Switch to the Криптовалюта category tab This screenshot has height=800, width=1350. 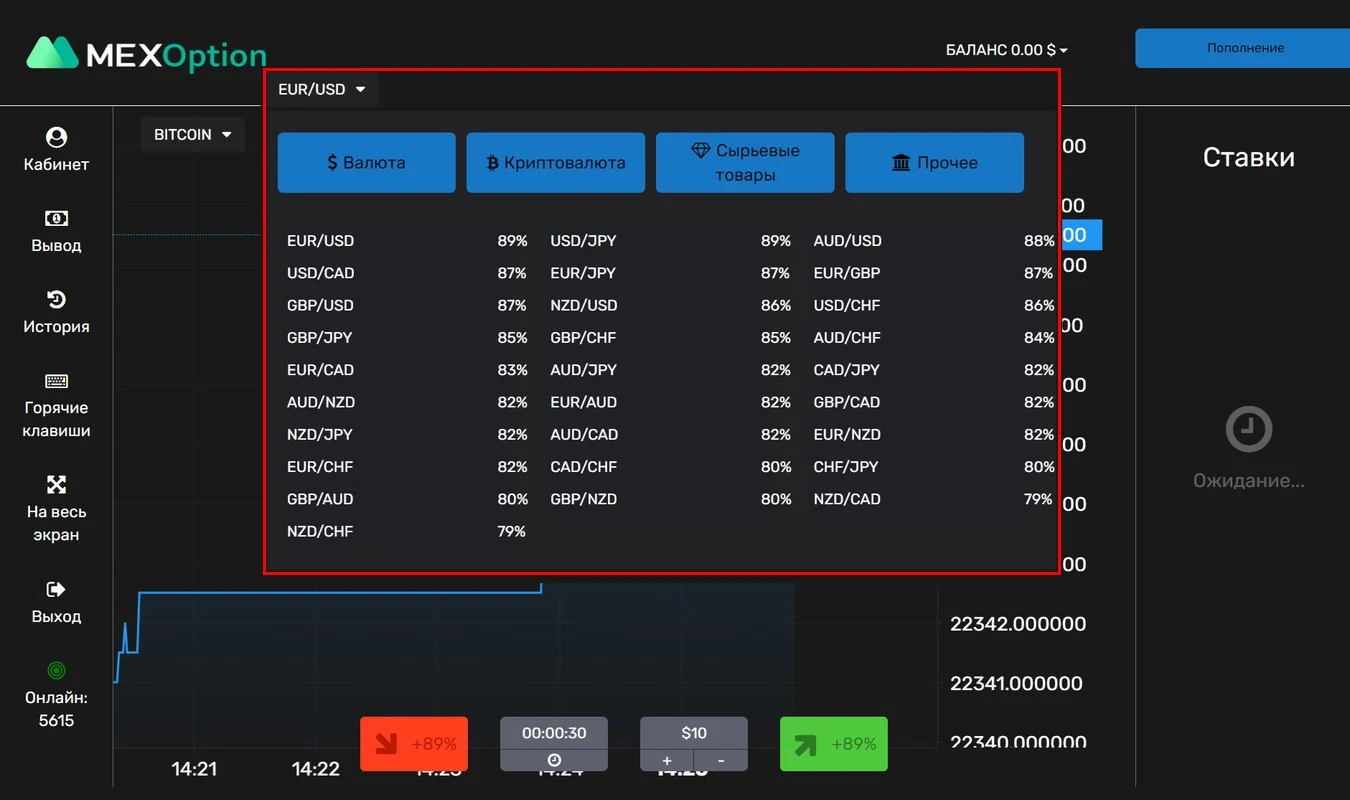(x=555, y=162)
